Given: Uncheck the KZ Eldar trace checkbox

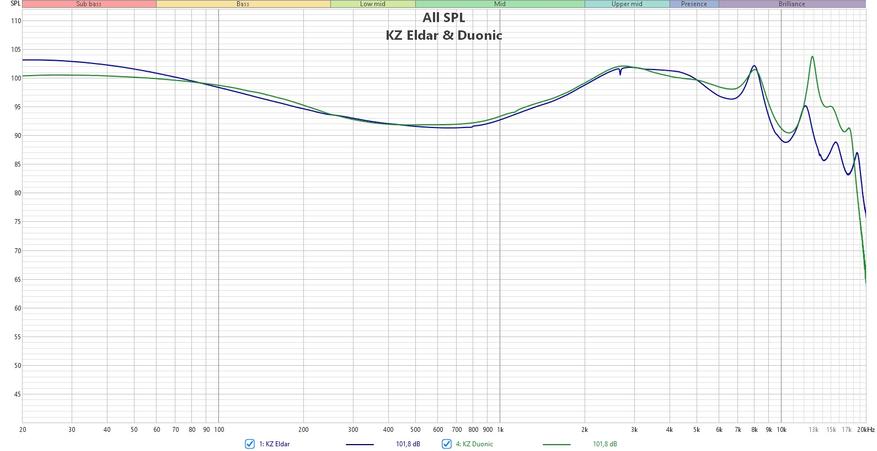Looking at the screenshot, I should tap(249, 444).
